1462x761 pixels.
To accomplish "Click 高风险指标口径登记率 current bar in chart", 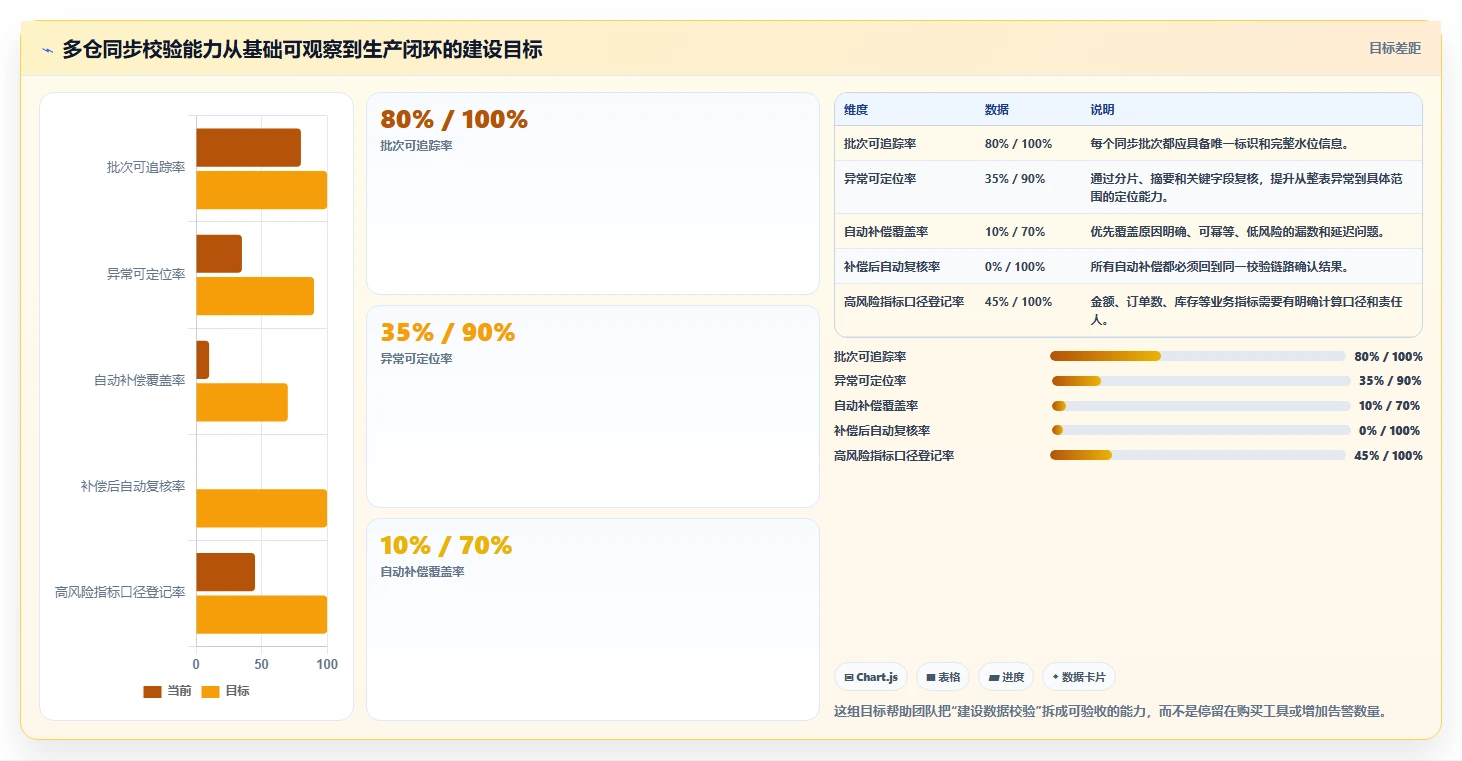I will 225,572.
